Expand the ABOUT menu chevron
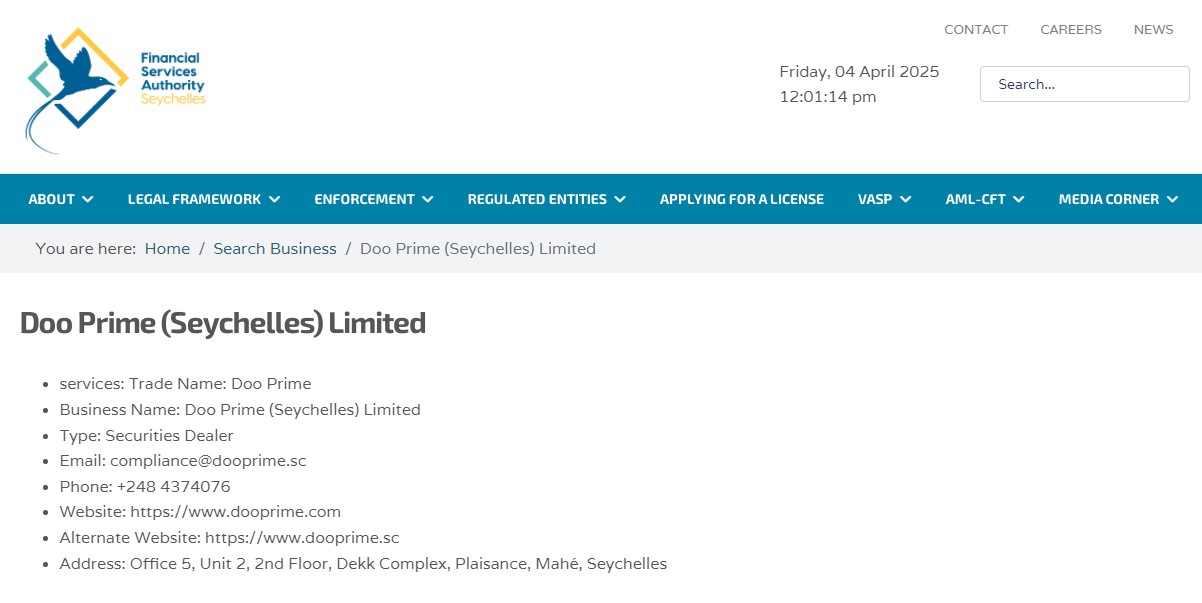The image size is (1202, 603). (x=88, y=199)
